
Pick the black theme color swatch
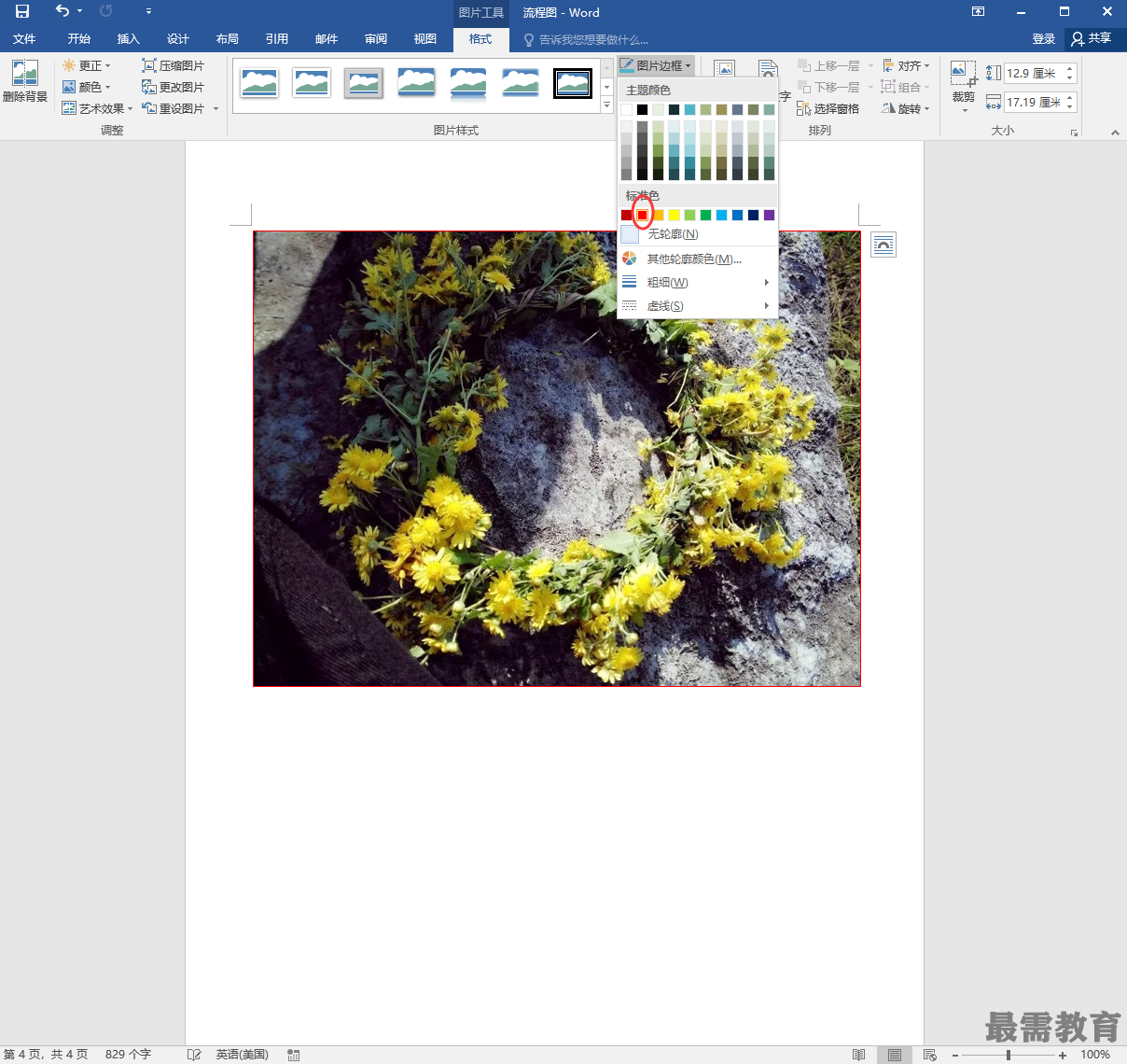(642, 109)
